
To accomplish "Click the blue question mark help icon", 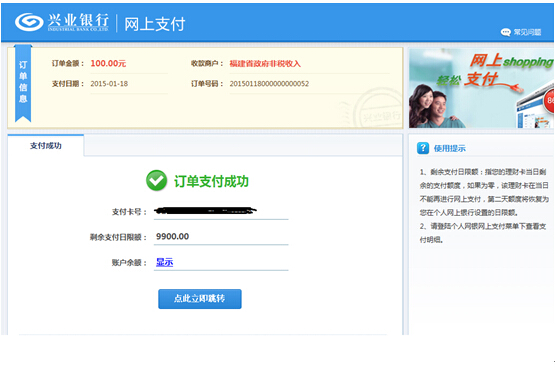I will [x=423, y=148].
